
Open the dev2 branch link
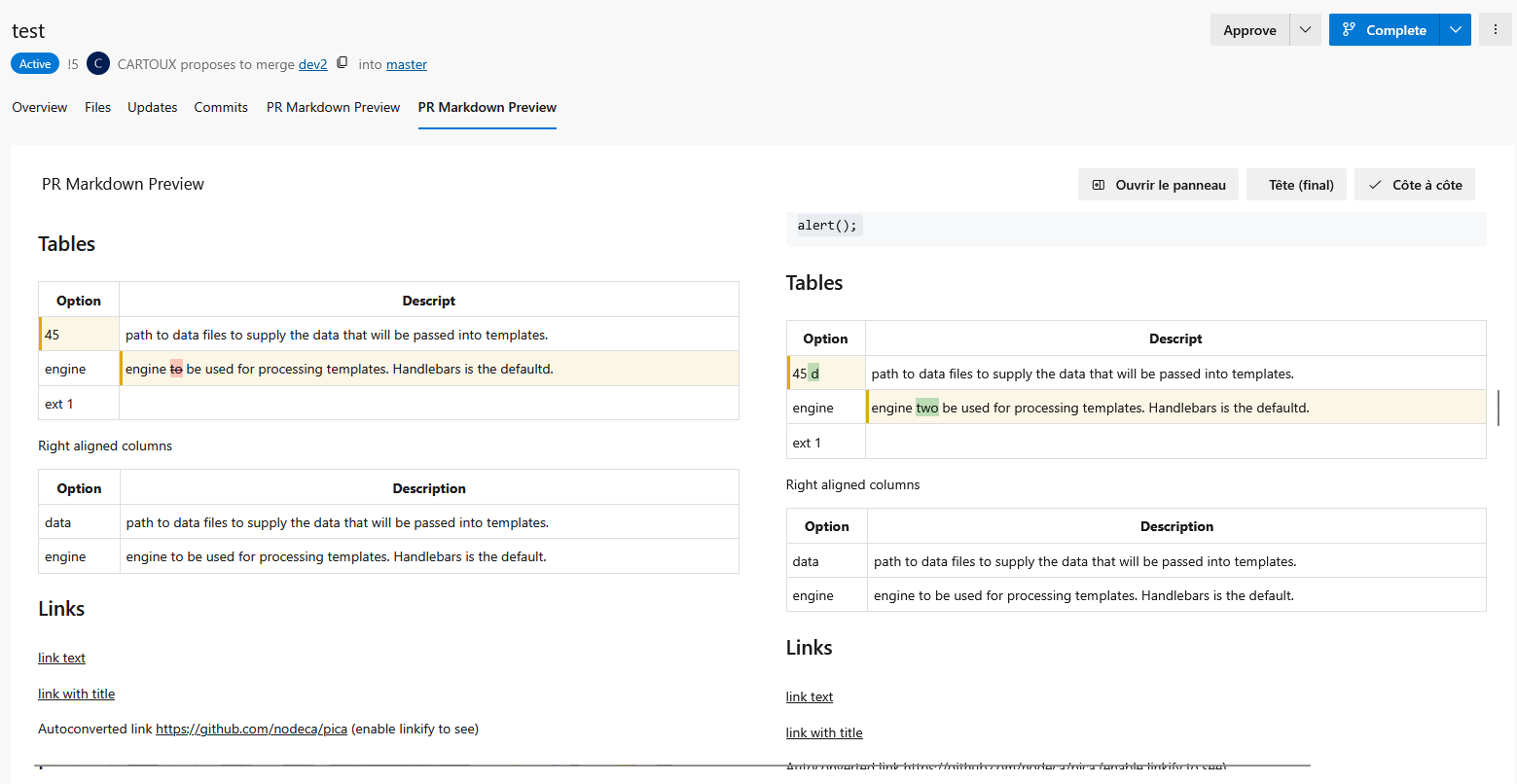point(313,64)
